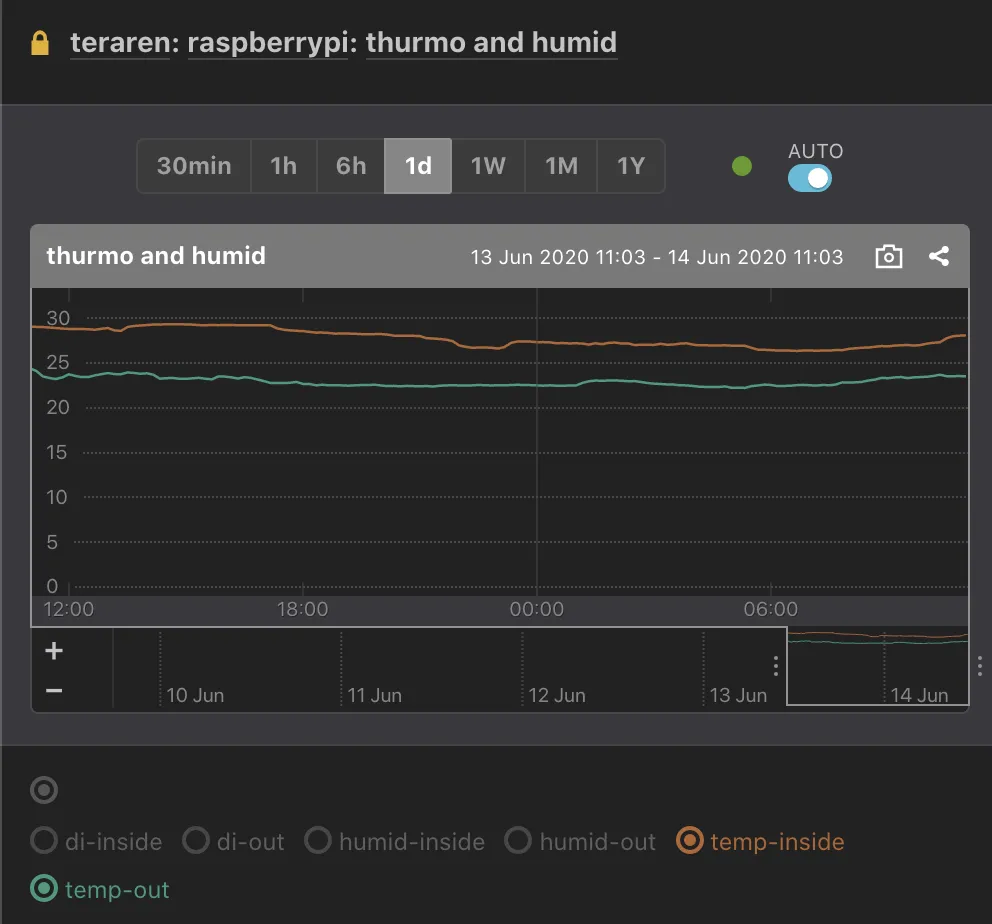Viewport: 992px width, 924px height.
Task: Disable the temp-out series
Action: point(44,889)
